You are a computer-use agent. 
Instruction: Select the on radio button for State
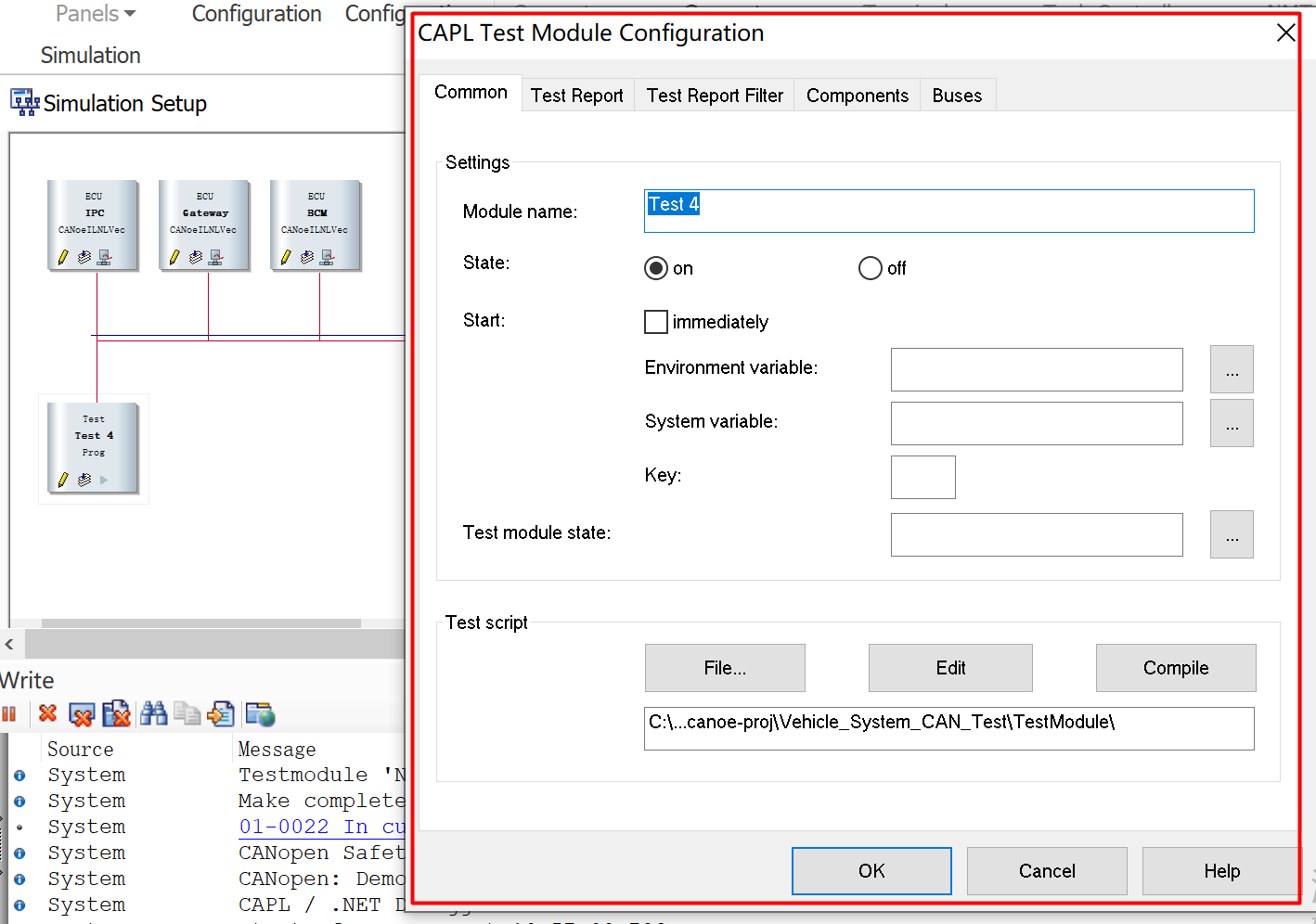[657, 268]
